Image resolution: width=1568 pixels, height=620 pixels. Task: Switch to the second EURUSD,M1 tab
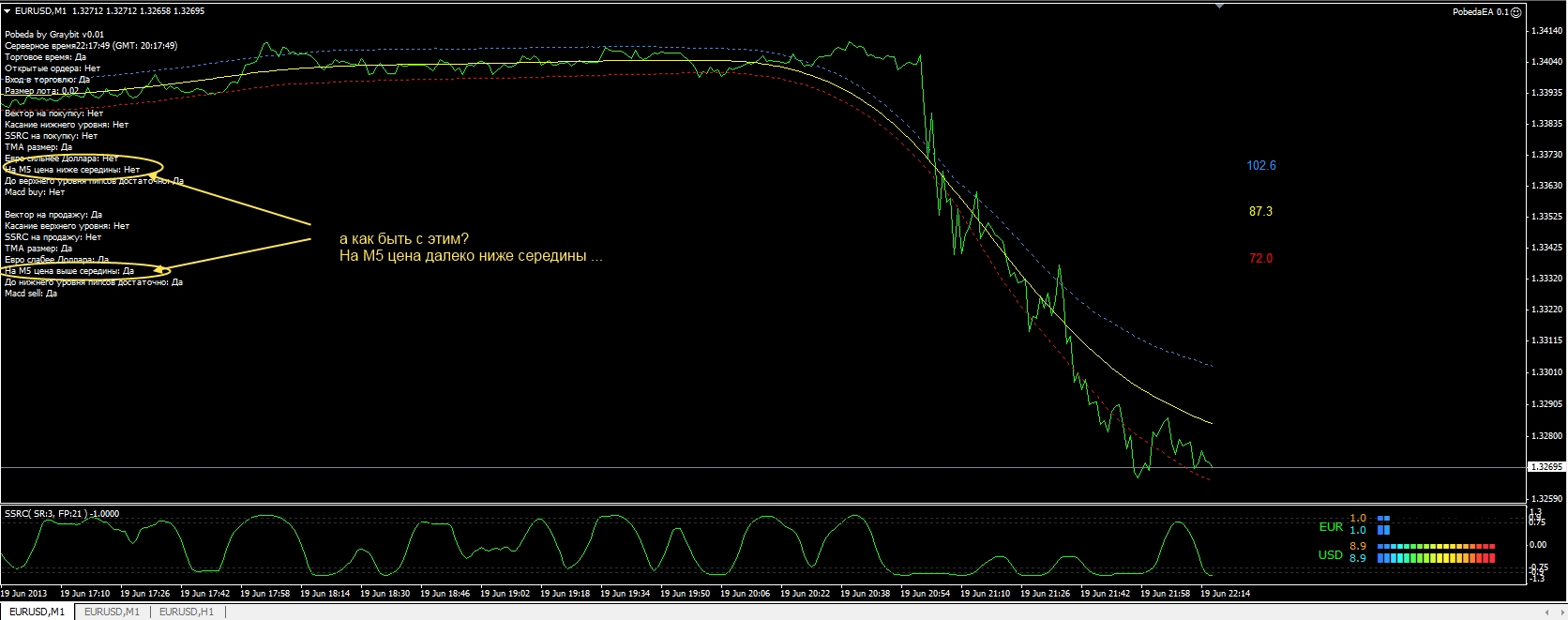coord(112,612)
